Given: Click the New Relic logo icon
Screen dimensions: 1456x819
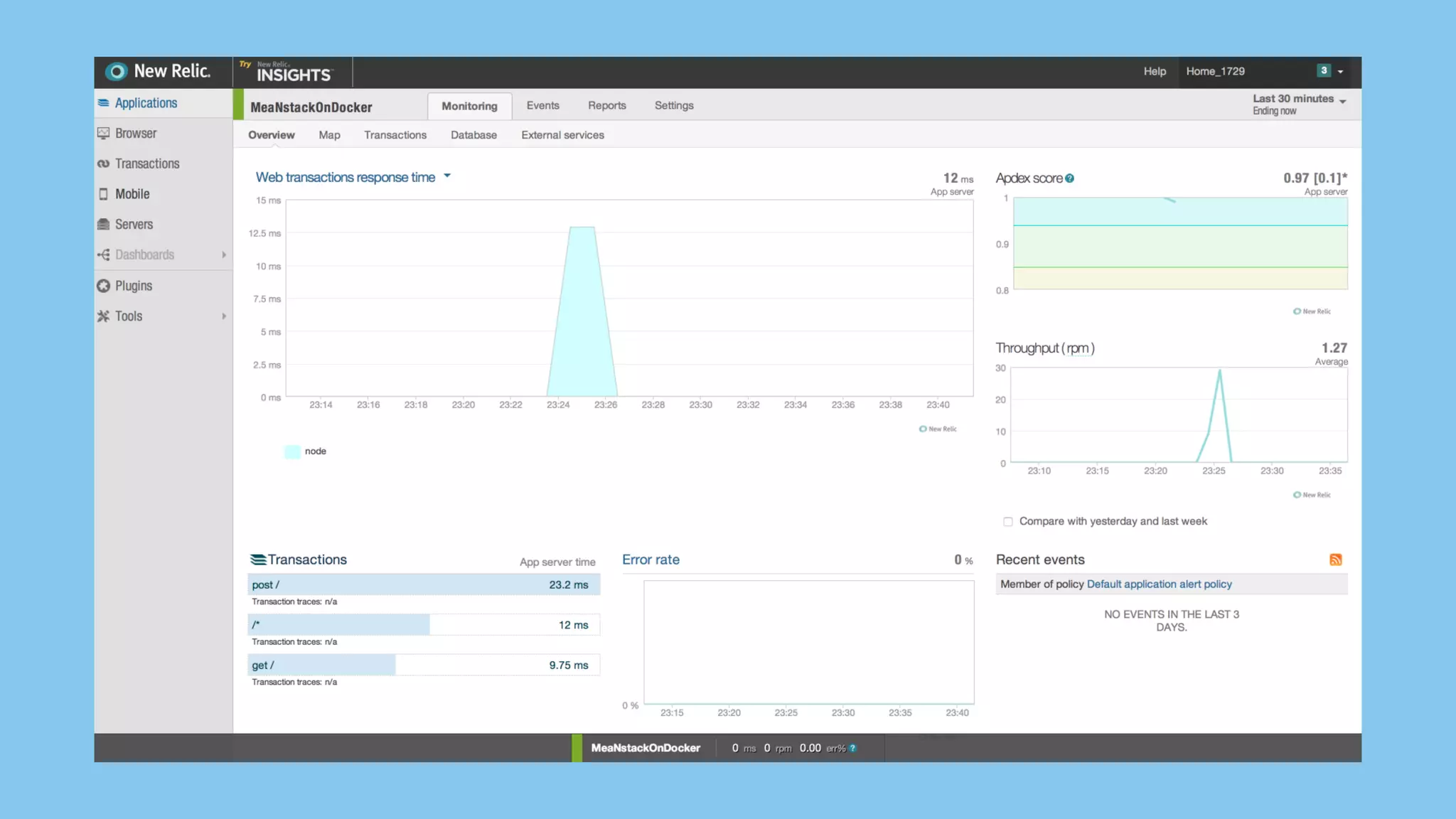Looking at the screenshot, I should click(117, 72).
